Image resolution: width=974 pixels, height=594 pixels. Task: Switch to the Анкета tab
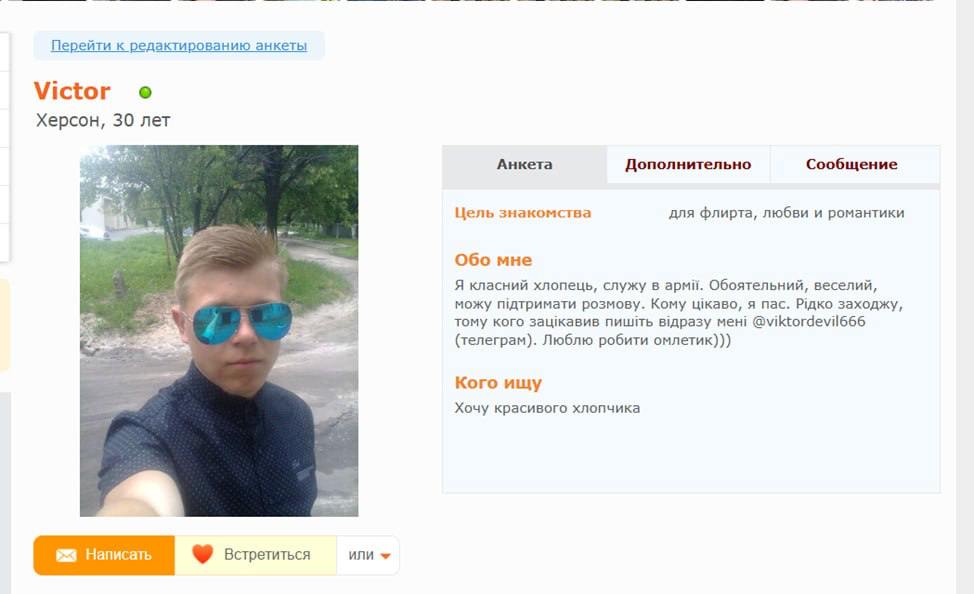point(524,165)
